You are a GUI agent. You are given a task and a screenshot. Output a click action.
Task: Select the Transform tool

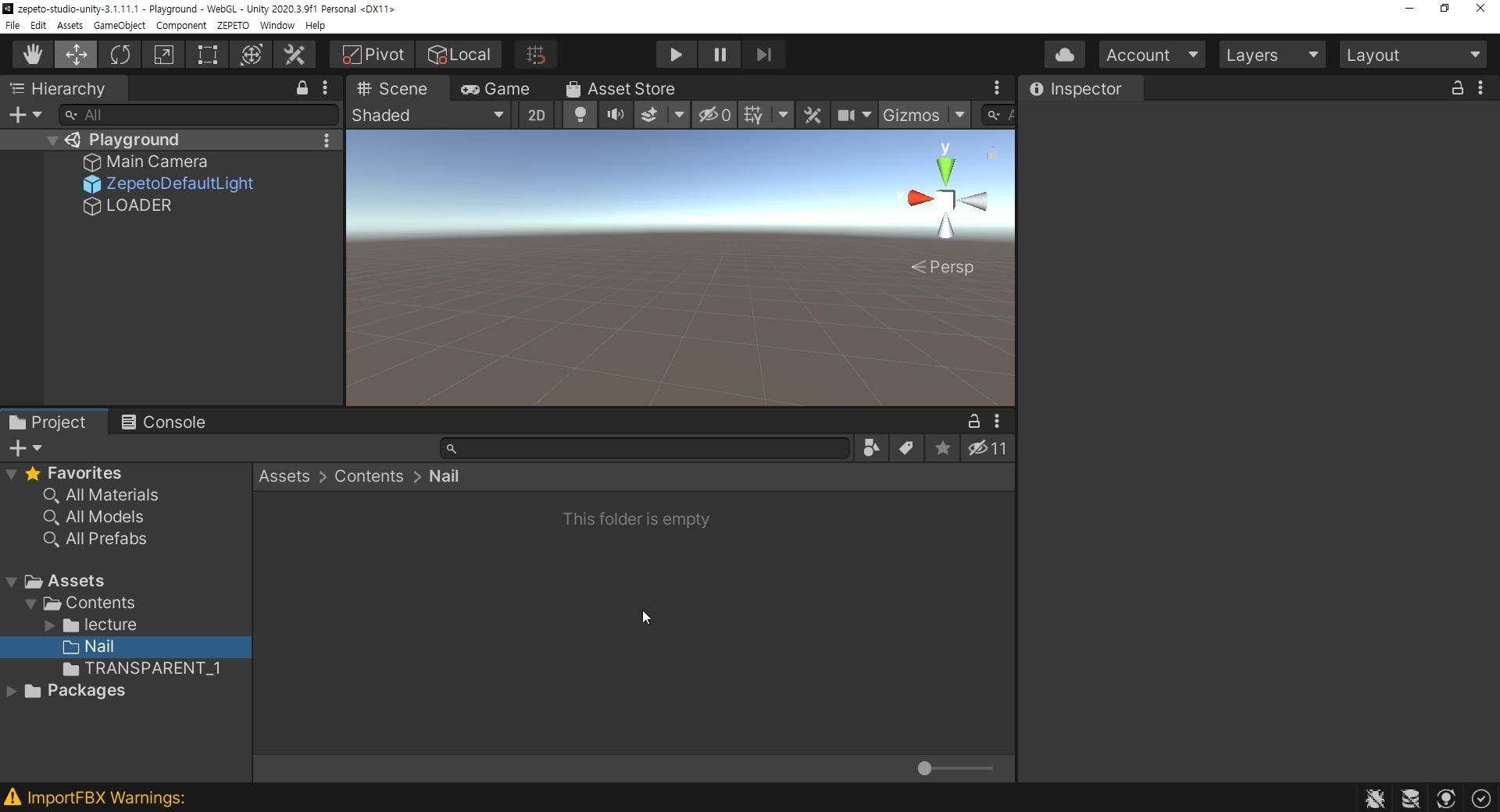click(251, 55)
